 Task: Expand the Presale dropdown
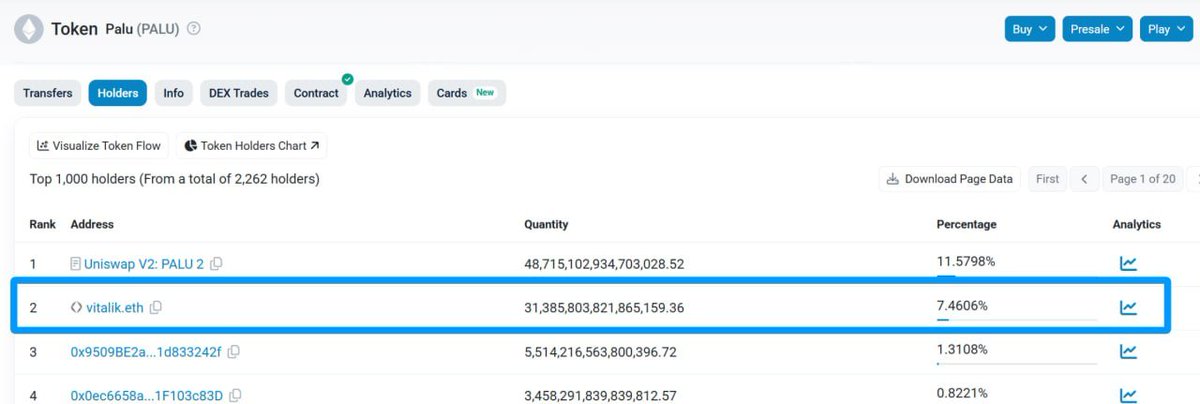pos(1096,29)
